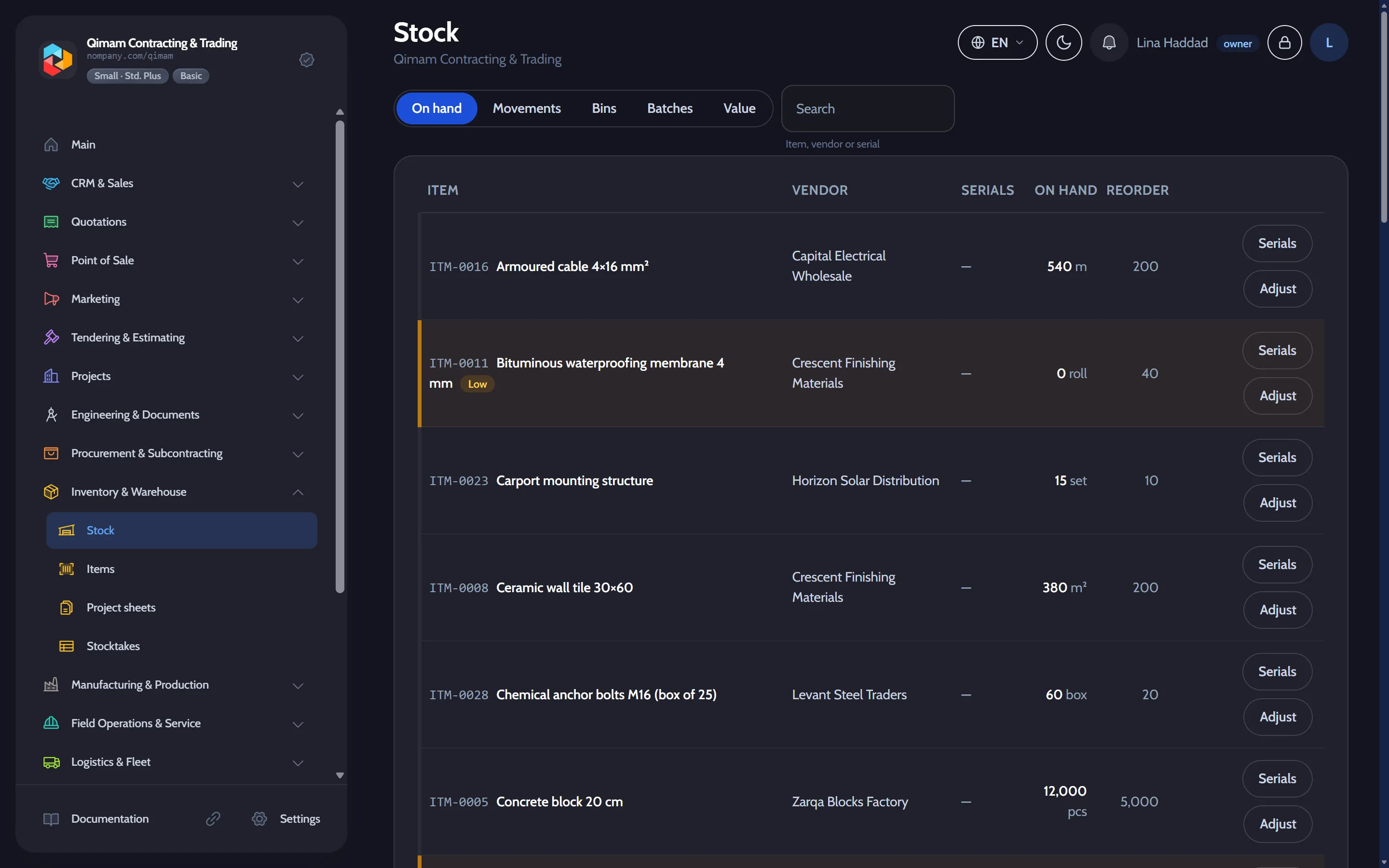This screenshot has width=1389, height=868.
Task: Expand the CRM & Sales section
Action: tap(298, 184)
